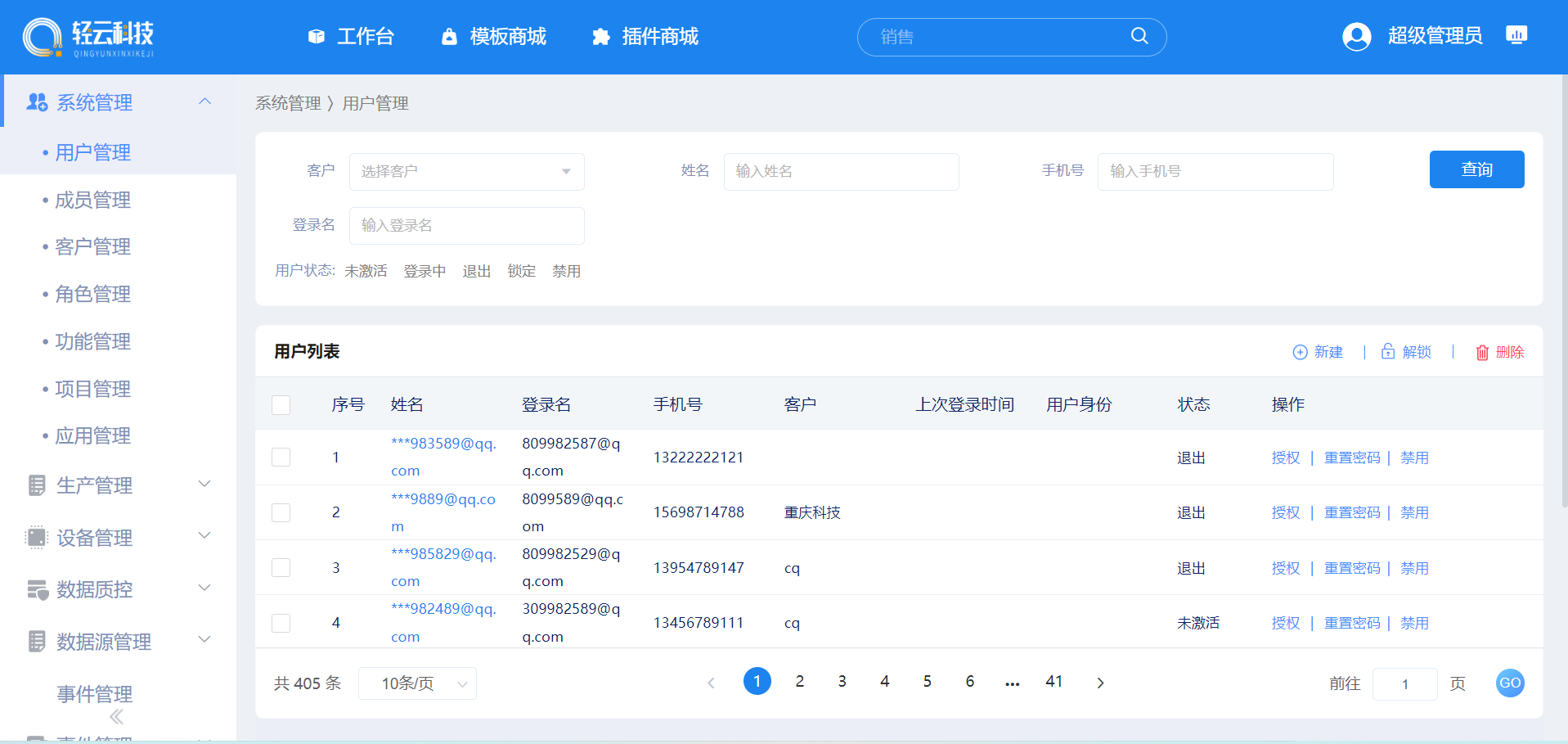The image size is (1568, 744).
Task: Click the pagination ellipsis icon
Action: pos(1013,683)
